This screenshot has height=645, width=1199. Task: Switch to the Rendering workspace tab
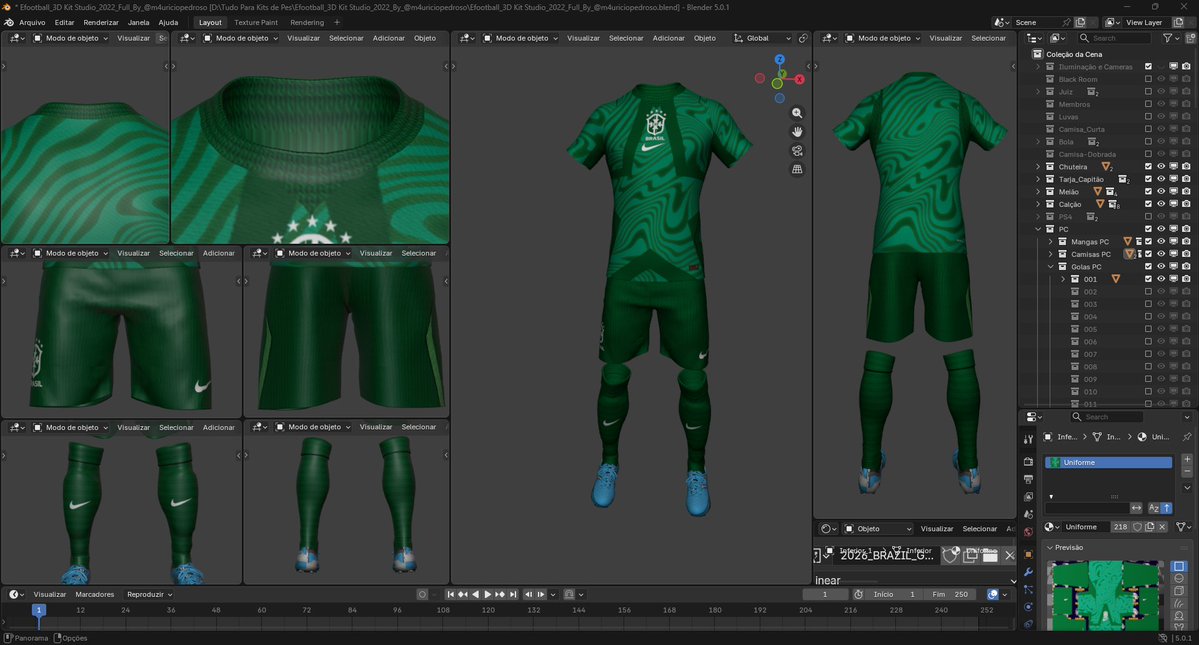pos(307,23)
